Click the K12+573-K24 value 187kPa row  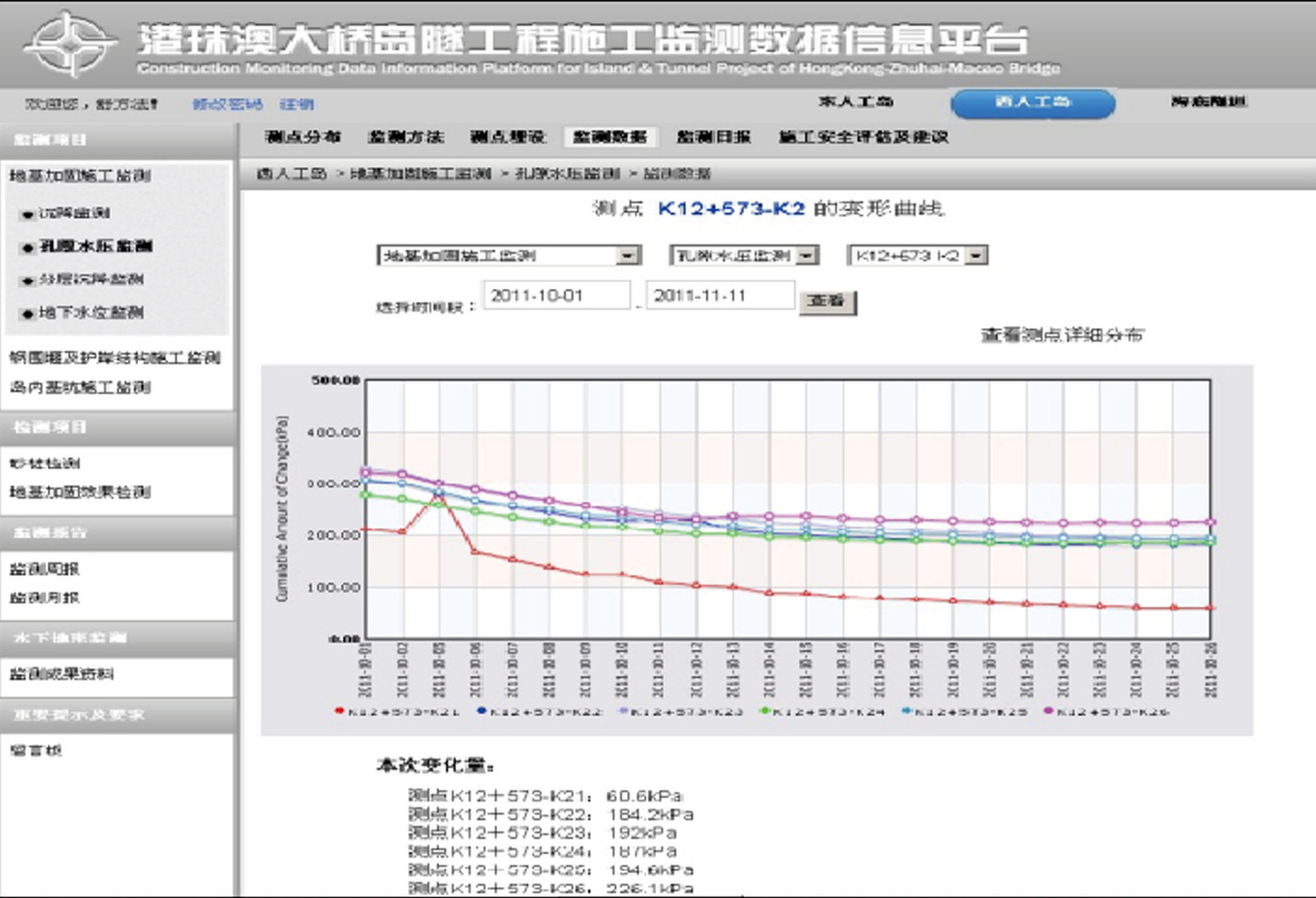543,851
